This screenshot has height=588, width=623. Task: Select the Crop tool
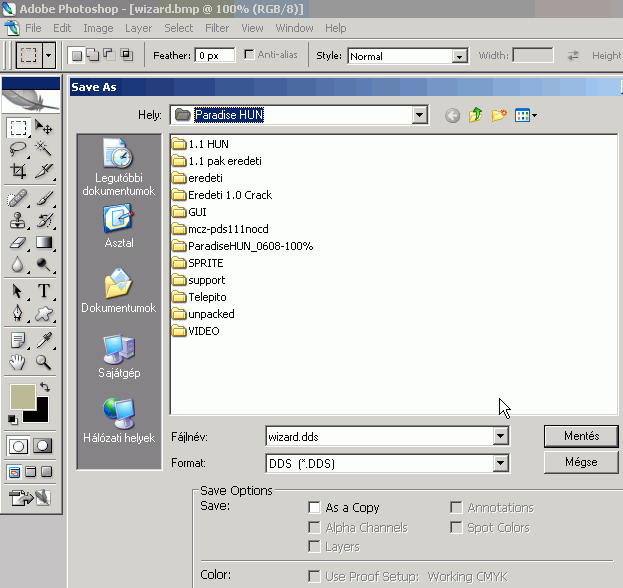[x=18, y=171]
